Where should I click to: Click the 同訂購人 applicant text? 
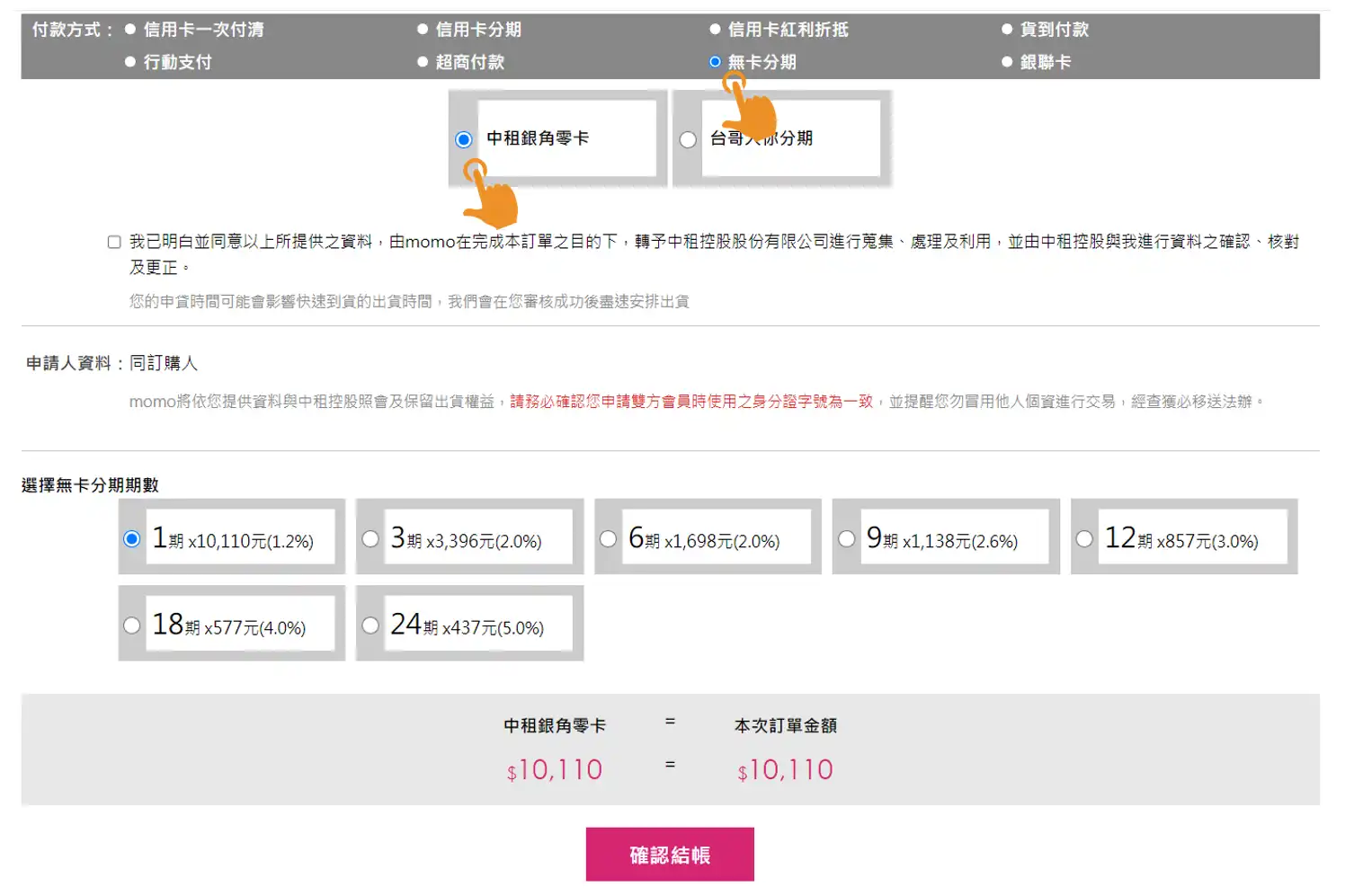tap(164, 363)
